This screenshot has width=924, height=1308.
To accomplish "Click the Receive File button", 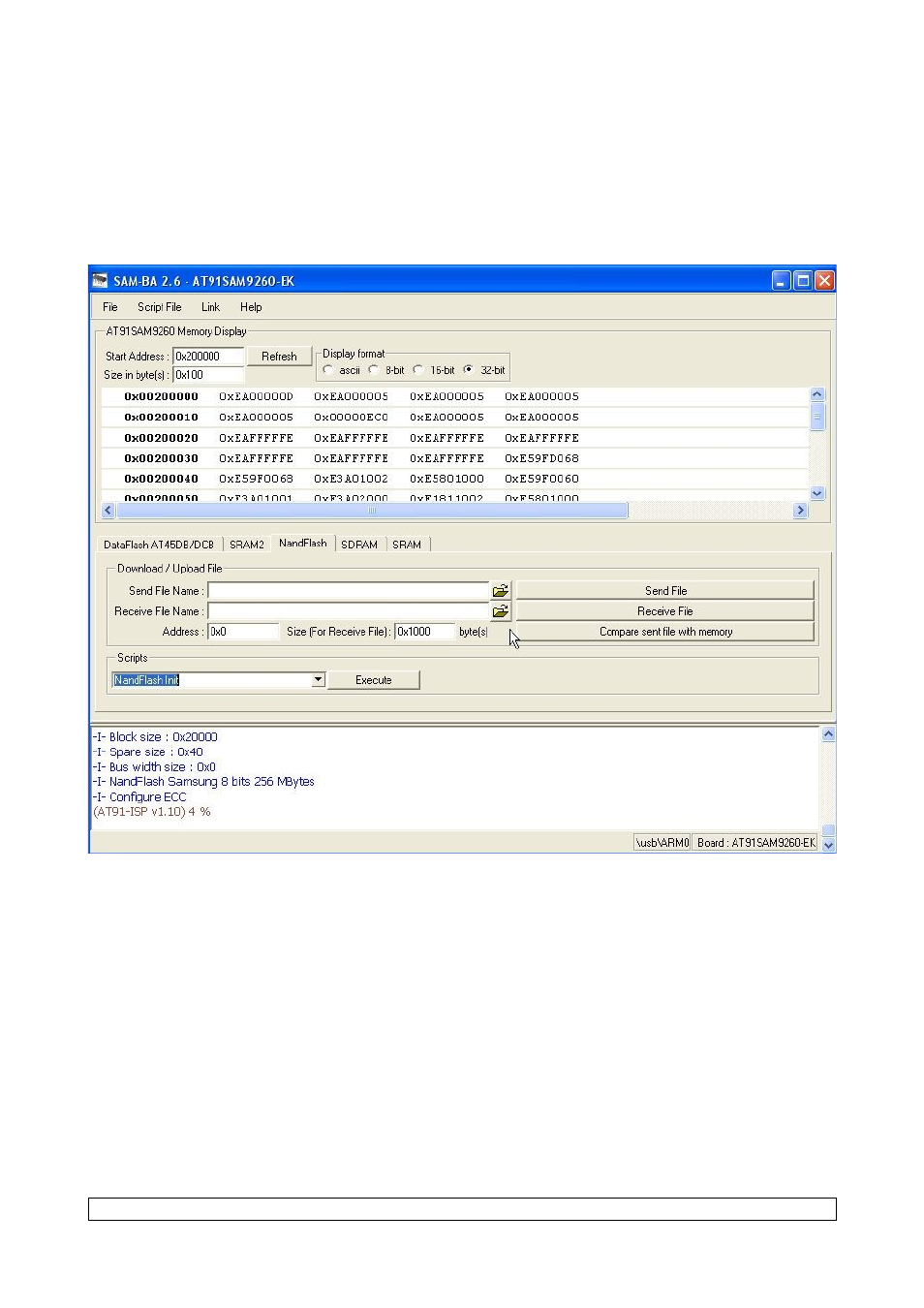I will 665,611.
